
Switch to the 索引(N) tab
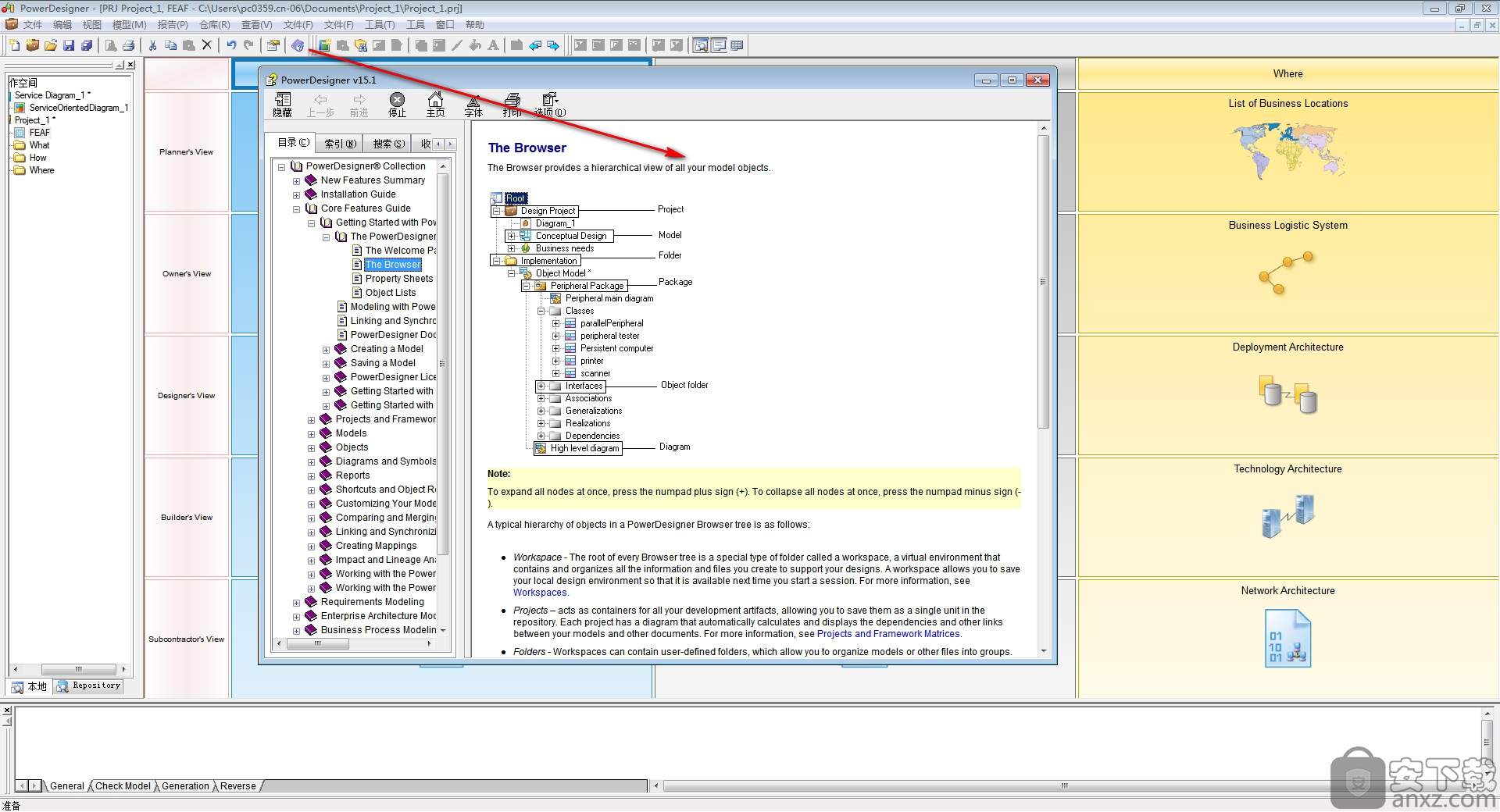click(341, 144)
